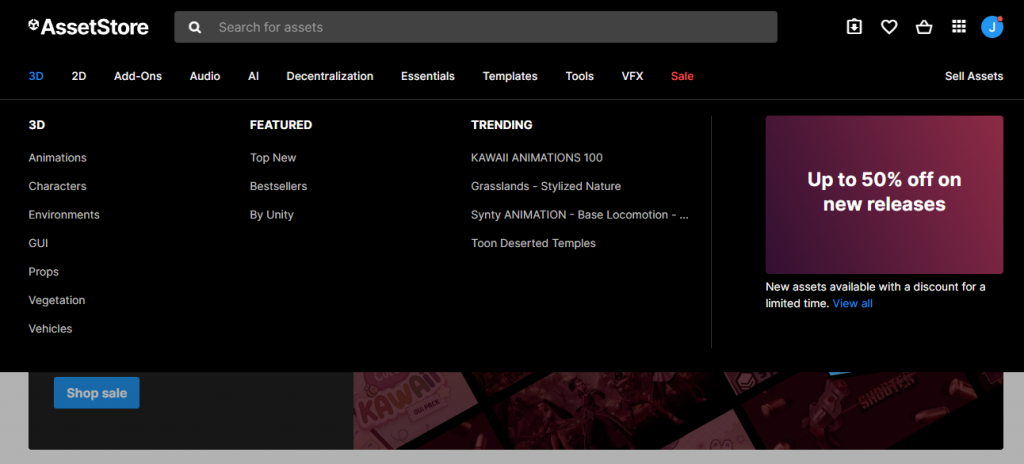This screenshot has width=1024, height=464.
Task: Open the Audio menu
Action: click(x=205, y=76)
